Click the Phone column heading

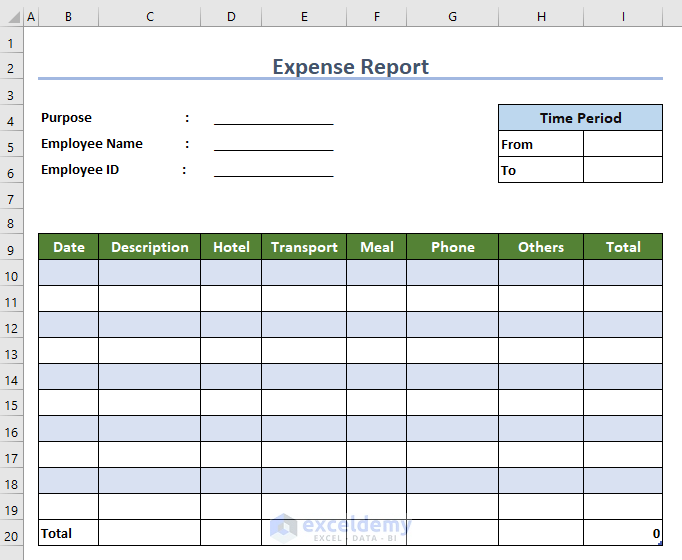point(452,247)
